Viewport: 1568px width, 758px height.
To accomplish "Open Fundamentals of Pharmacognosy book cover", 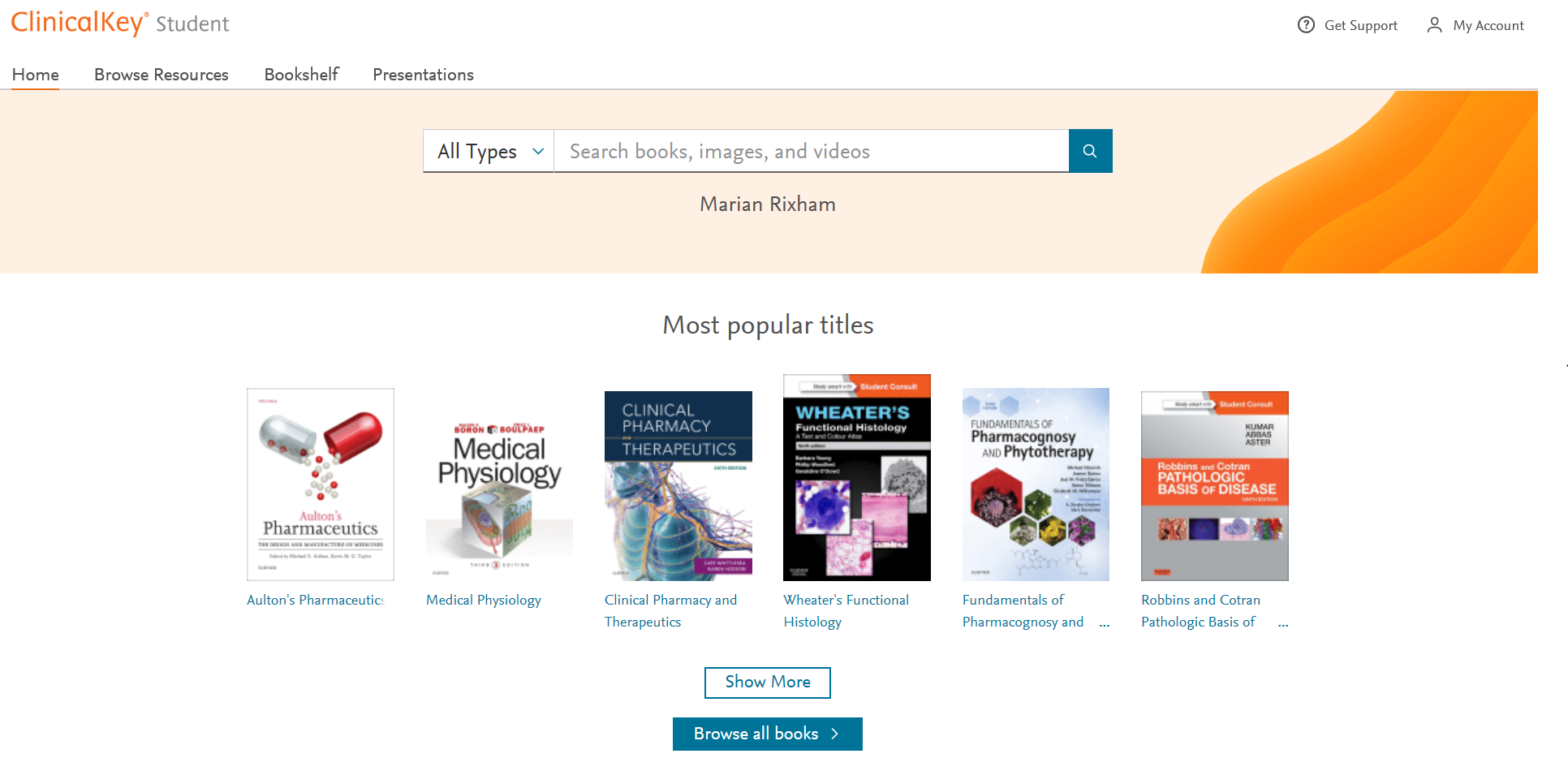I will coord(1036,485).
